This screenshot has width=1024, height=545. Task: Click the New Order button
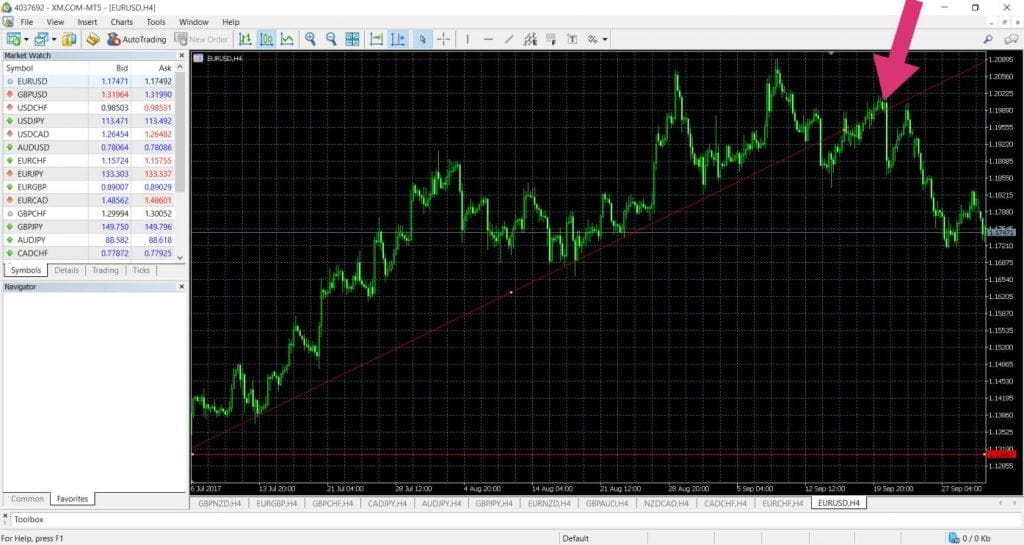coord(201,39)
